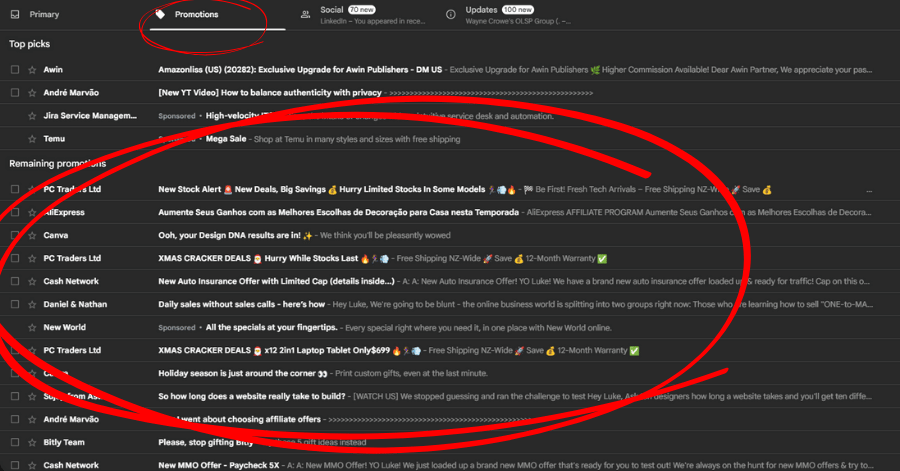Tick checkbox for 'website really take to build' email
This screenshot has height=471, width=900.
(15, 396)
